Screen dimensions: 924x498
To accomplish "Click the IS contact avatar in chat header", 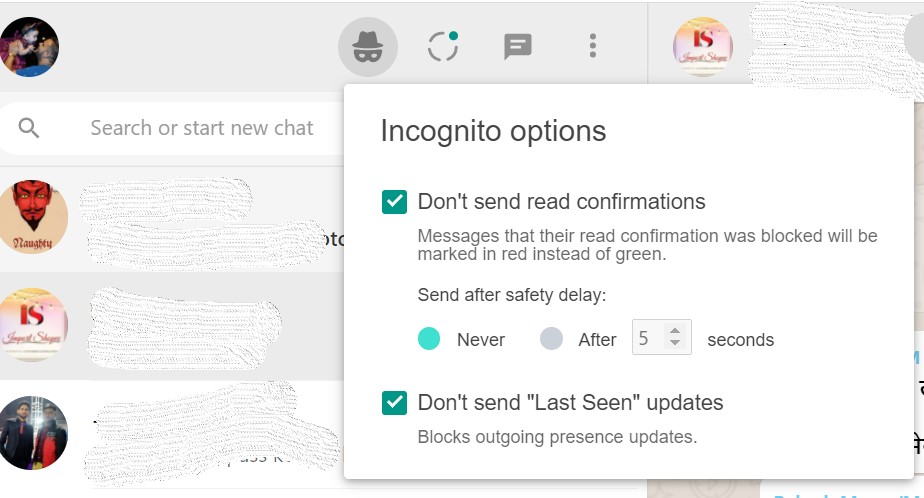I will point(702,47).
